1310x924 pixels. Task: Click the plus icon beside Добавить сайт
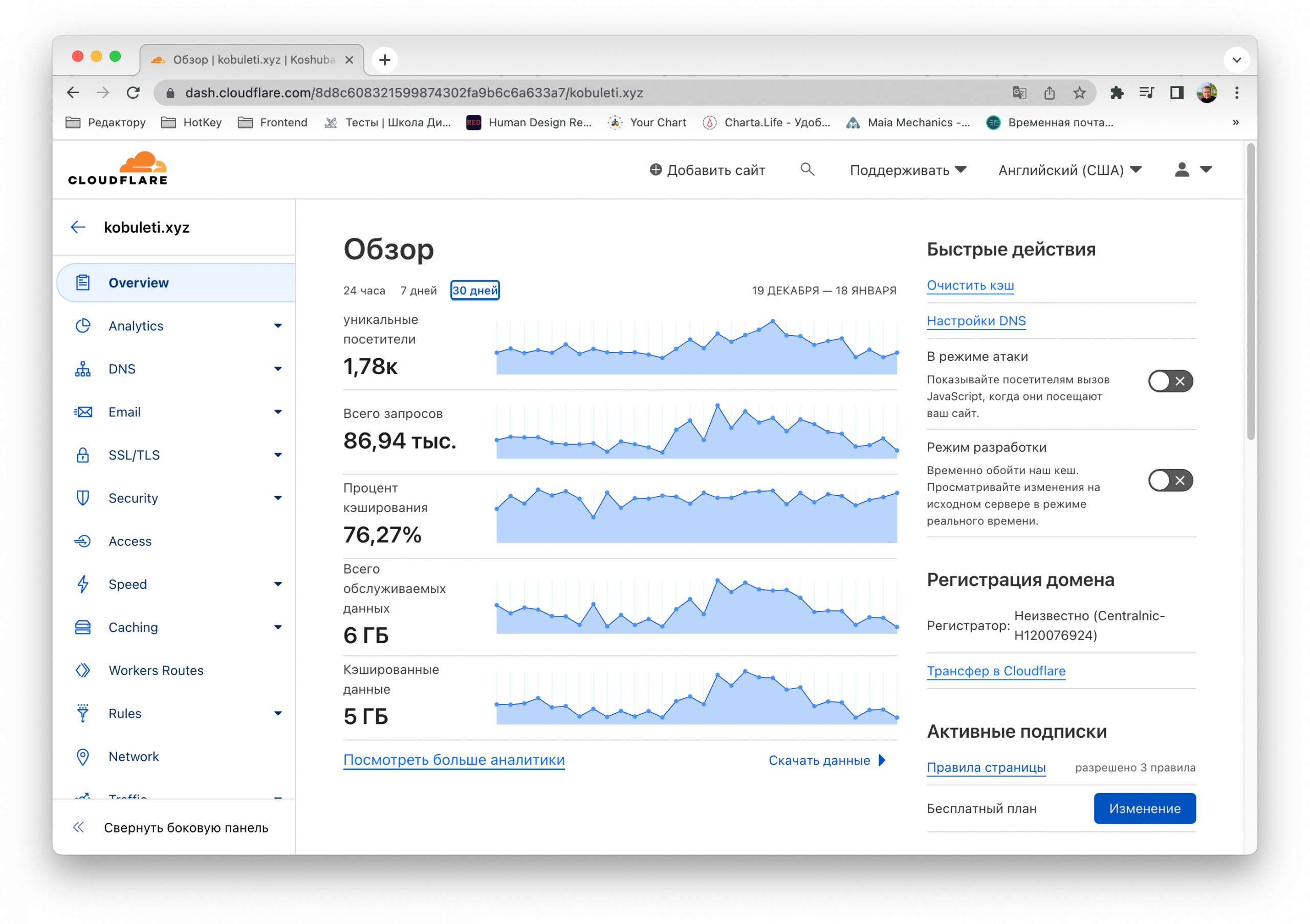pos(656,170)
